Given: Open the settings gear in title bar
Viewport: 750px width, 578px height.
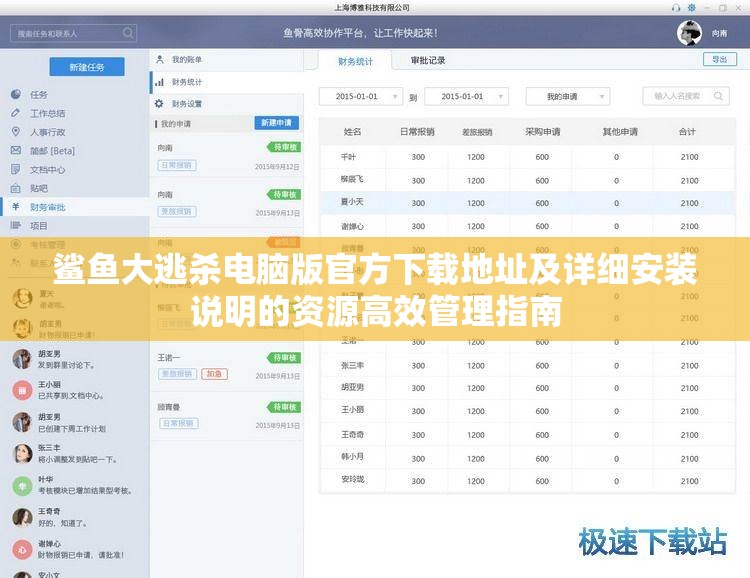Looking at the screenshot, I should [692, 8].
